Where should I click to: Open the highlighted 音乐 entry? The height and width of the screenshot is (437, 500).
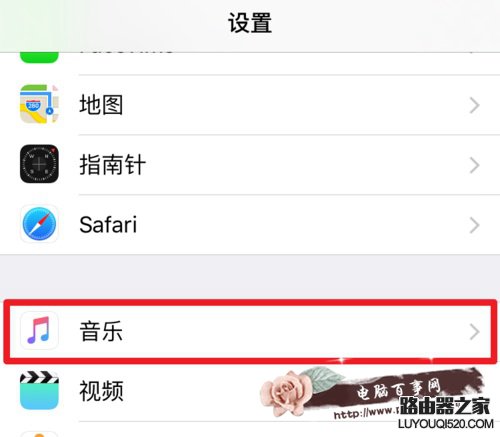(x=250, y=331)
